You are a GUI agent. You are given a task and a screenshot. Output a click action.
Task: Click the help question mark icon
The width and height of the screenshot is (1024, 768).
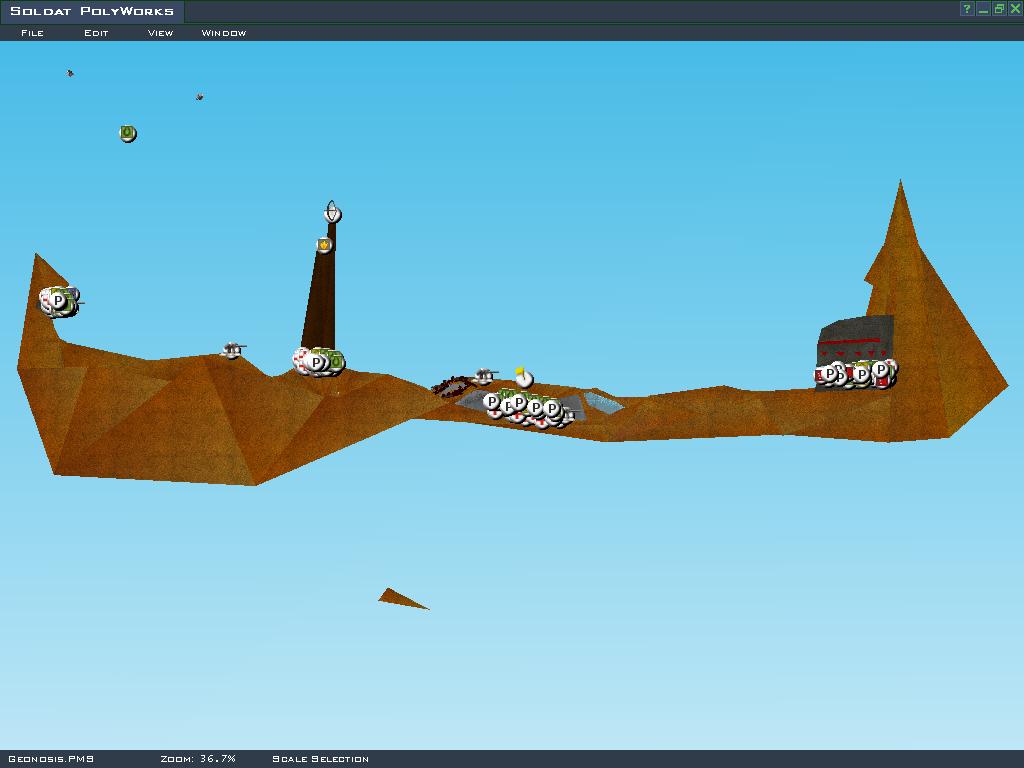[967, 9]
